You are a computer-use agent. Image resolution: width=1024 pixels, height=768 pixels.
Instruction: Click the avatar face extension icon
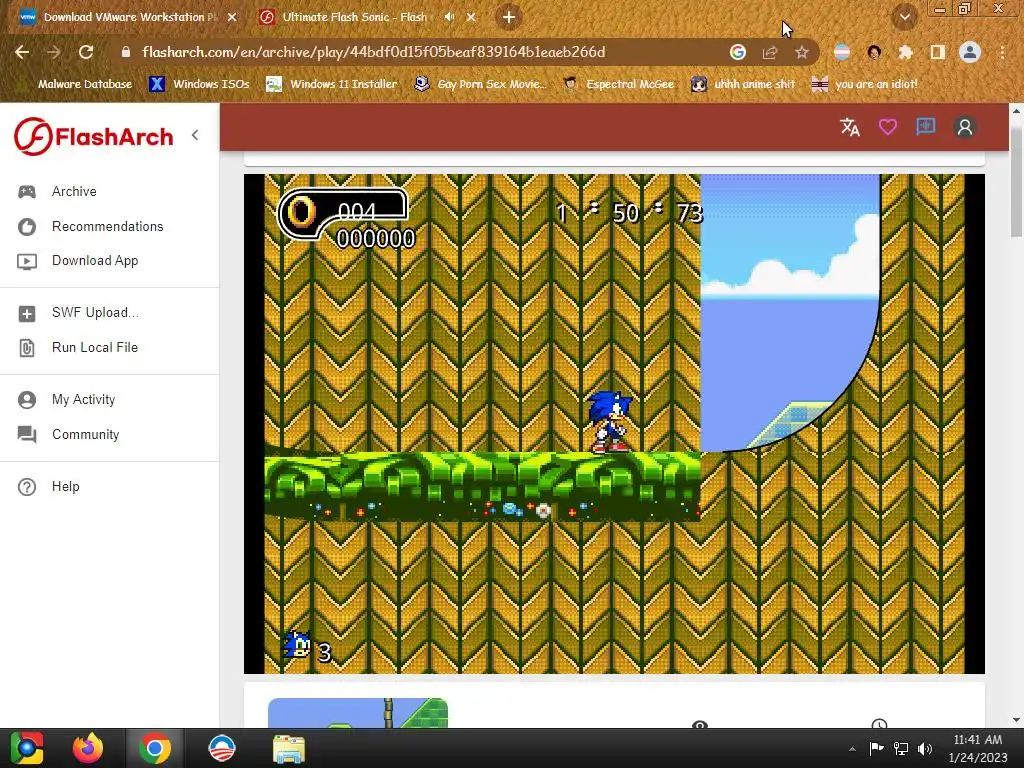(x=874, y=52)
